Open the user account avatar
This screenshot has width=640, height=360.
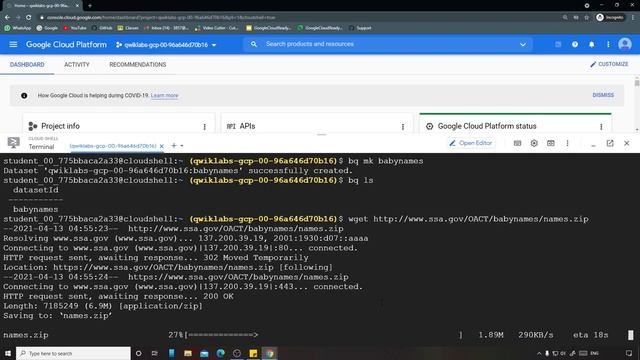point(625,44)
